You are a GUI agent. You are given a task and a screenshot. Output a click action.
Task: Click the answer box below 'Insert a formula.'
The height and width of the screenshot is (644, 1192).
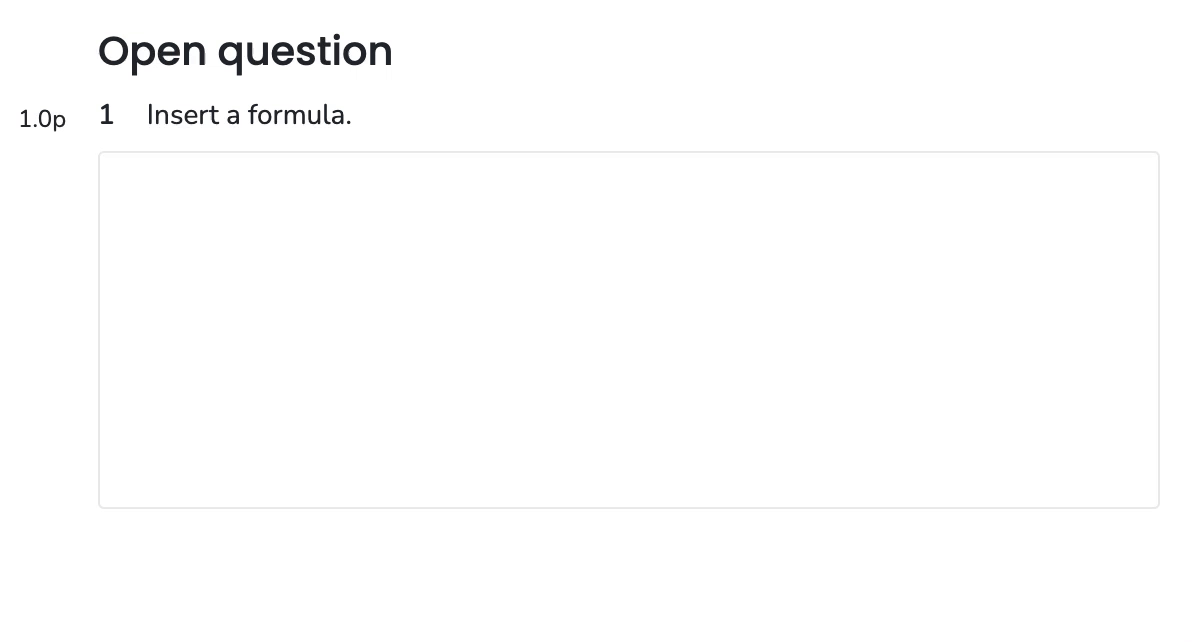[x=629, y=330]
